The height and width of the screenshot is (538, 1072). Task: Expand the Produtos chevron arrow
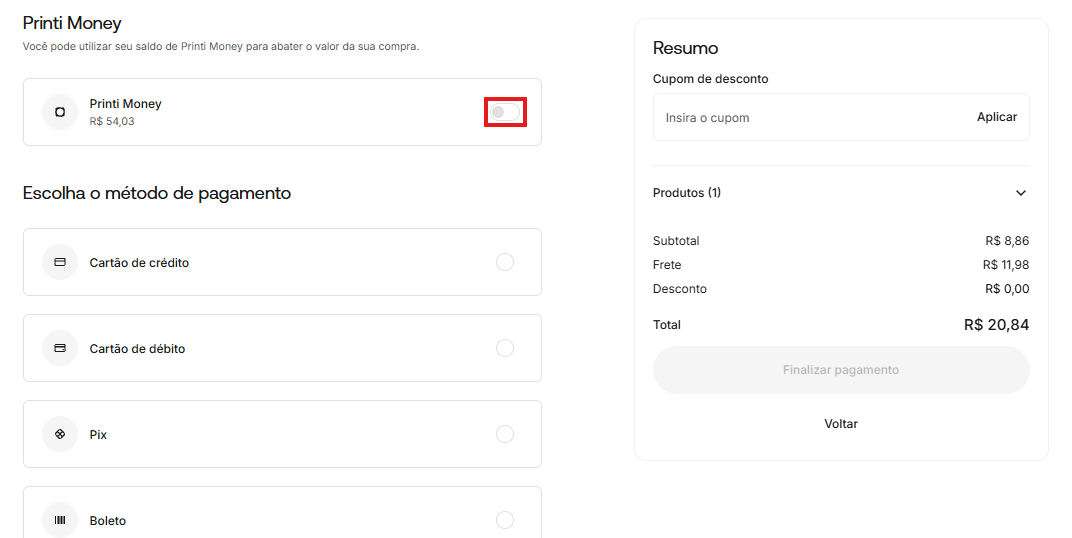[1020, 193]
